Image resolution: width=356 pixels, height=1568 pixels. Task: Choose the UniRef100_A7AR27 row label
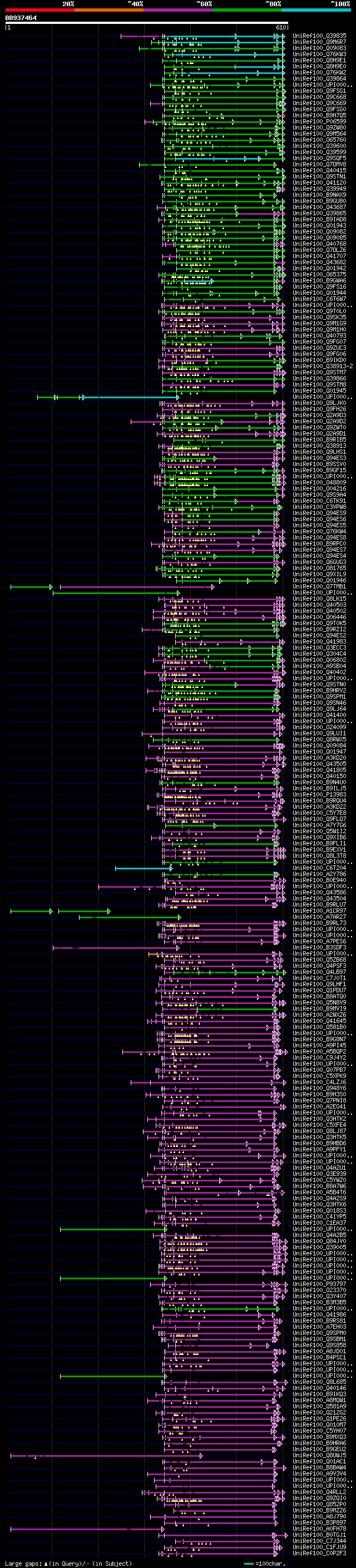click(319, 917)
